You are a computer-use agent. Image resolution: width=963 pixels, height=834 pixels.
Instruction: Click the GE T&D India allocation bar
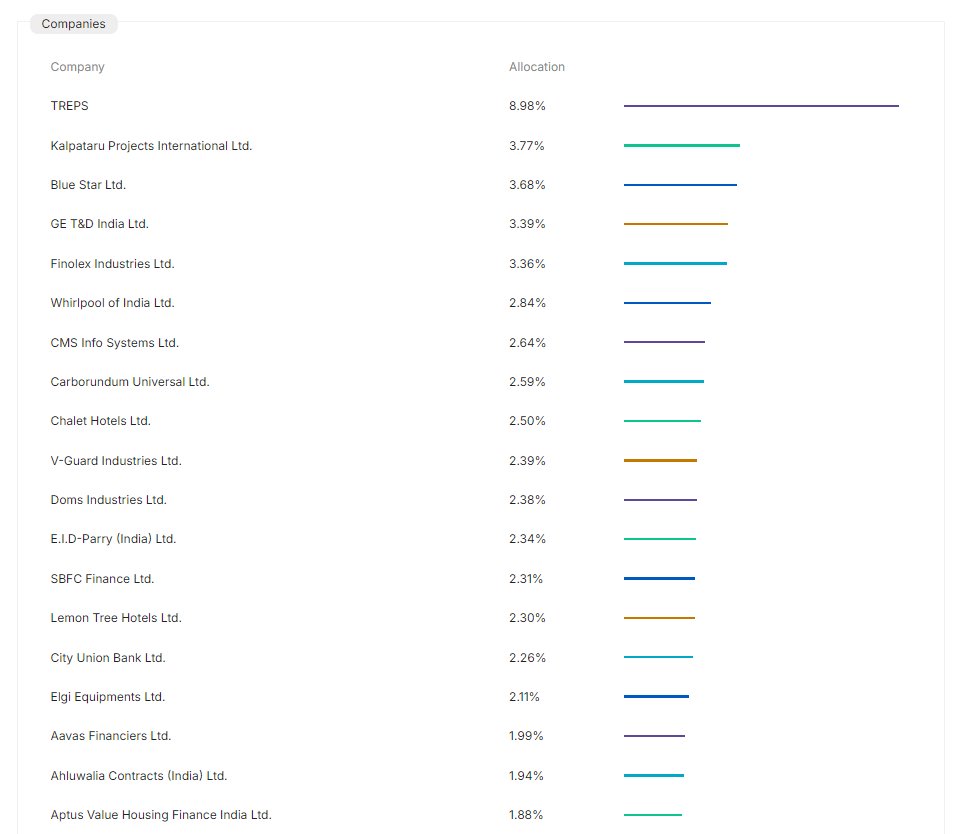point(676,224)
